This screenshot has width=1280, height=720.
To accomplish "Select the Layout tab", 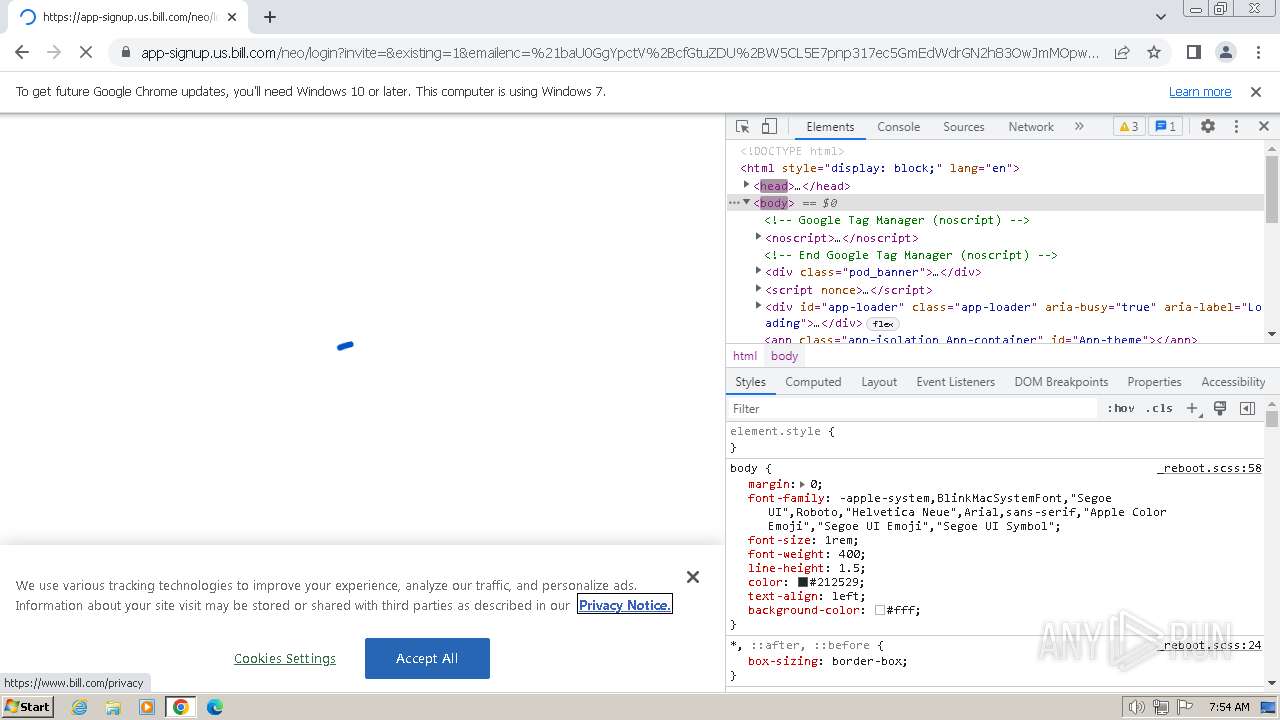I will (x=879, y=382).
